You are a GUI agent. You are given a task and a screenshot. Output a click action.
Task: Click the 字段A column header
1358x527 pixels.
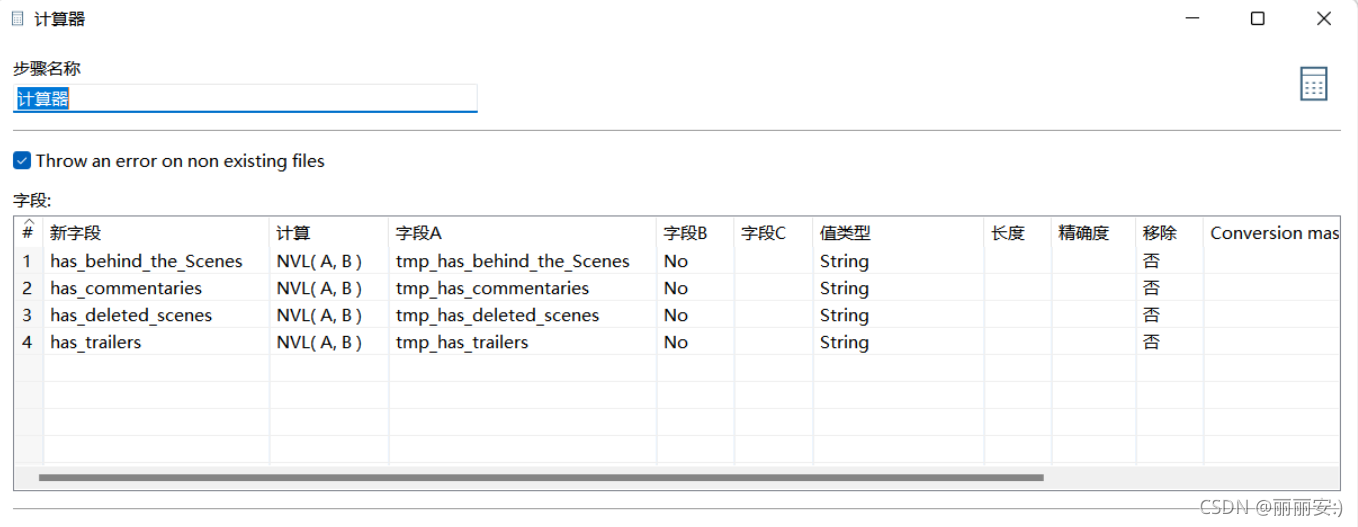522,232
